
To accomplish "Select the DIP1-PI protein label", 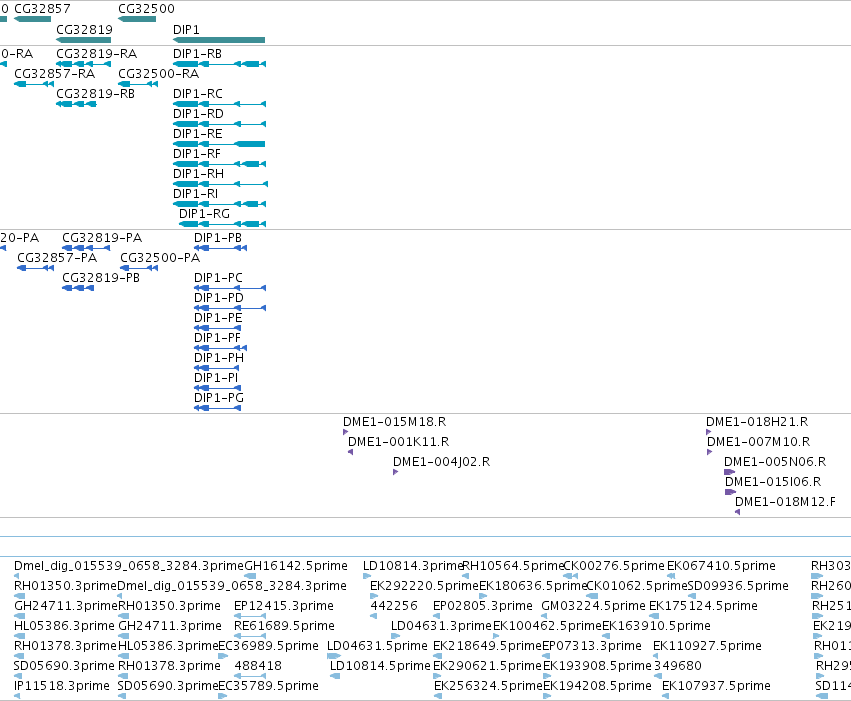I will [216, 378].
